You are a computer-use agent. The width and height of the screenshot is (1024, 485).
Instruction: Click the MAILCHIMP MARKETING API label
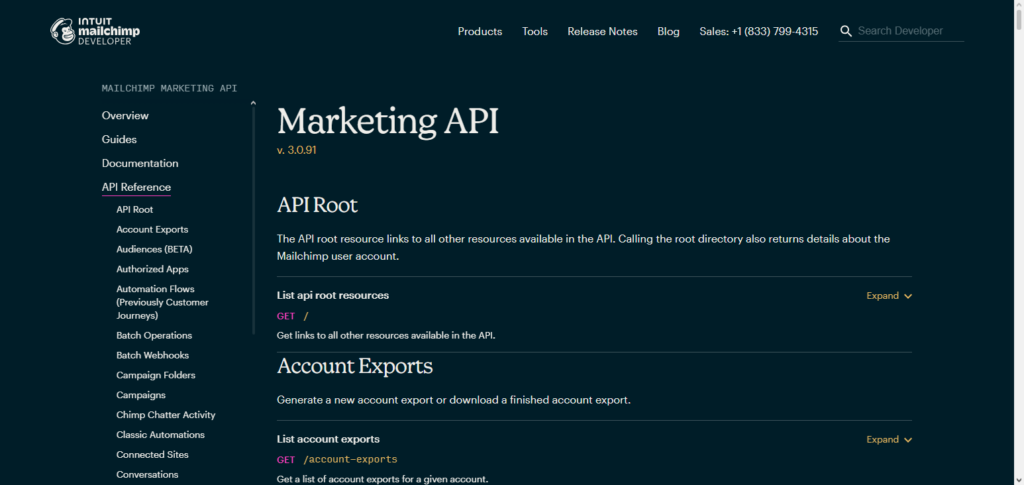(169, 87)
